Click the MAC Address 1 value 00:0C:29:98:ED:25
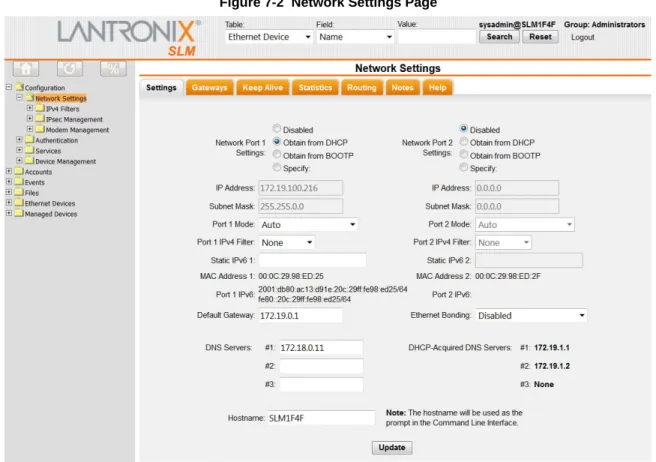This screenshot has height=462, width=656. [x=291, y=276]
